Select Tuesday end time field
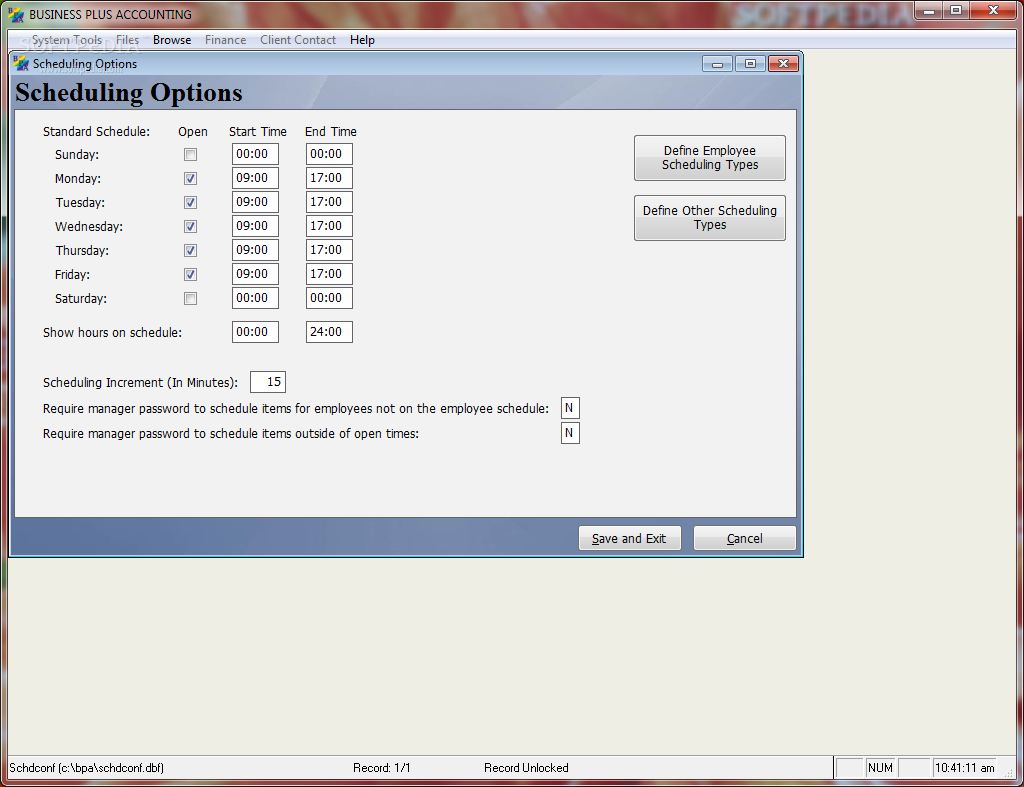 tap(329, 202)
